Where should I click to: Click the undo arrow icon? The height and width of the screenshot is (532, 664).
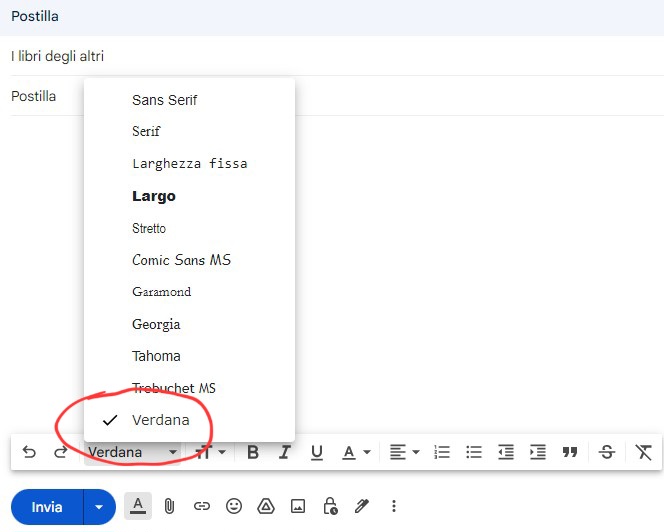(29, 453)
